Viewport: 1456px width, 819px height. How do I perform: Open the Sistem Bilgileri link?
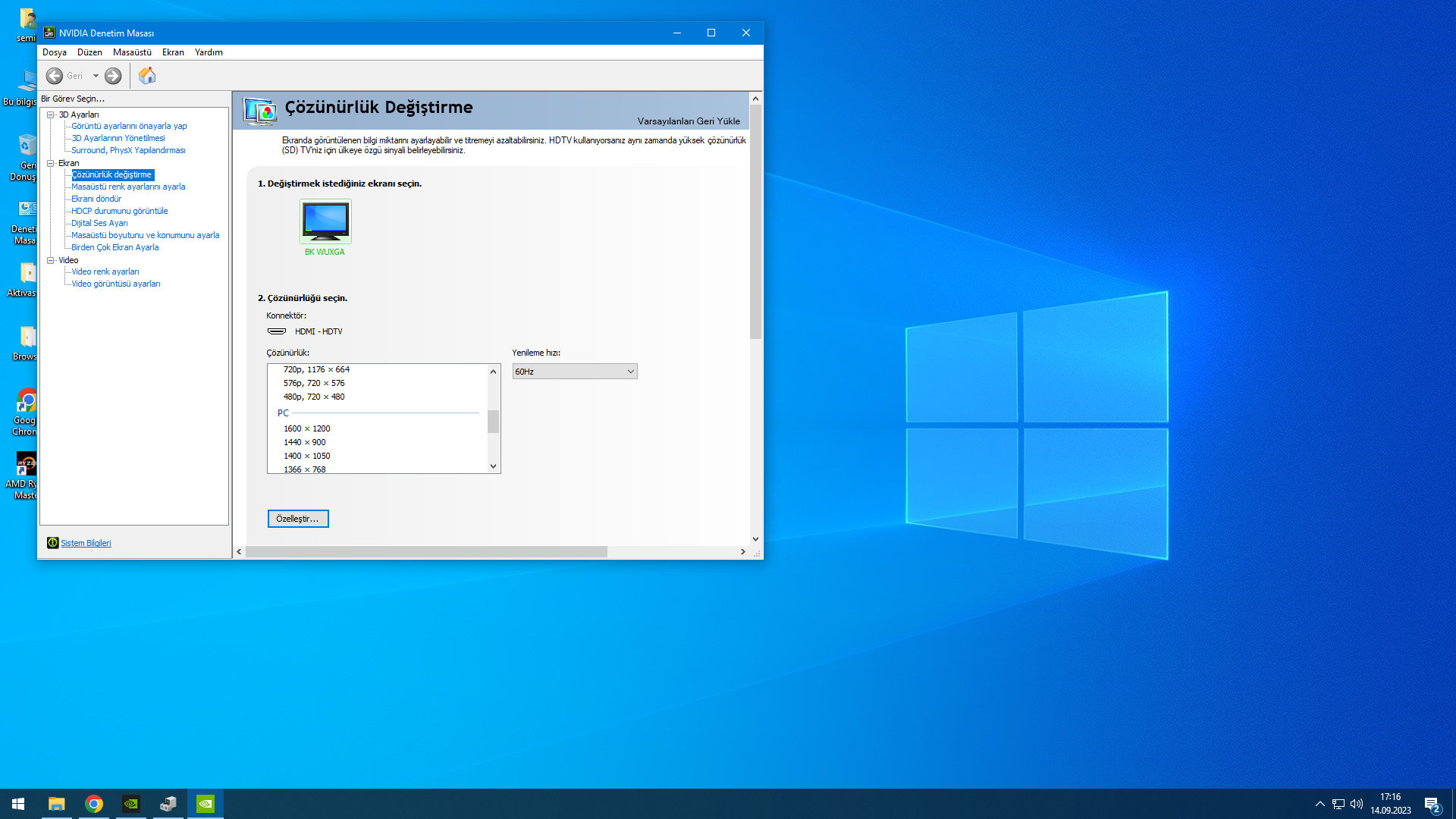86,543
